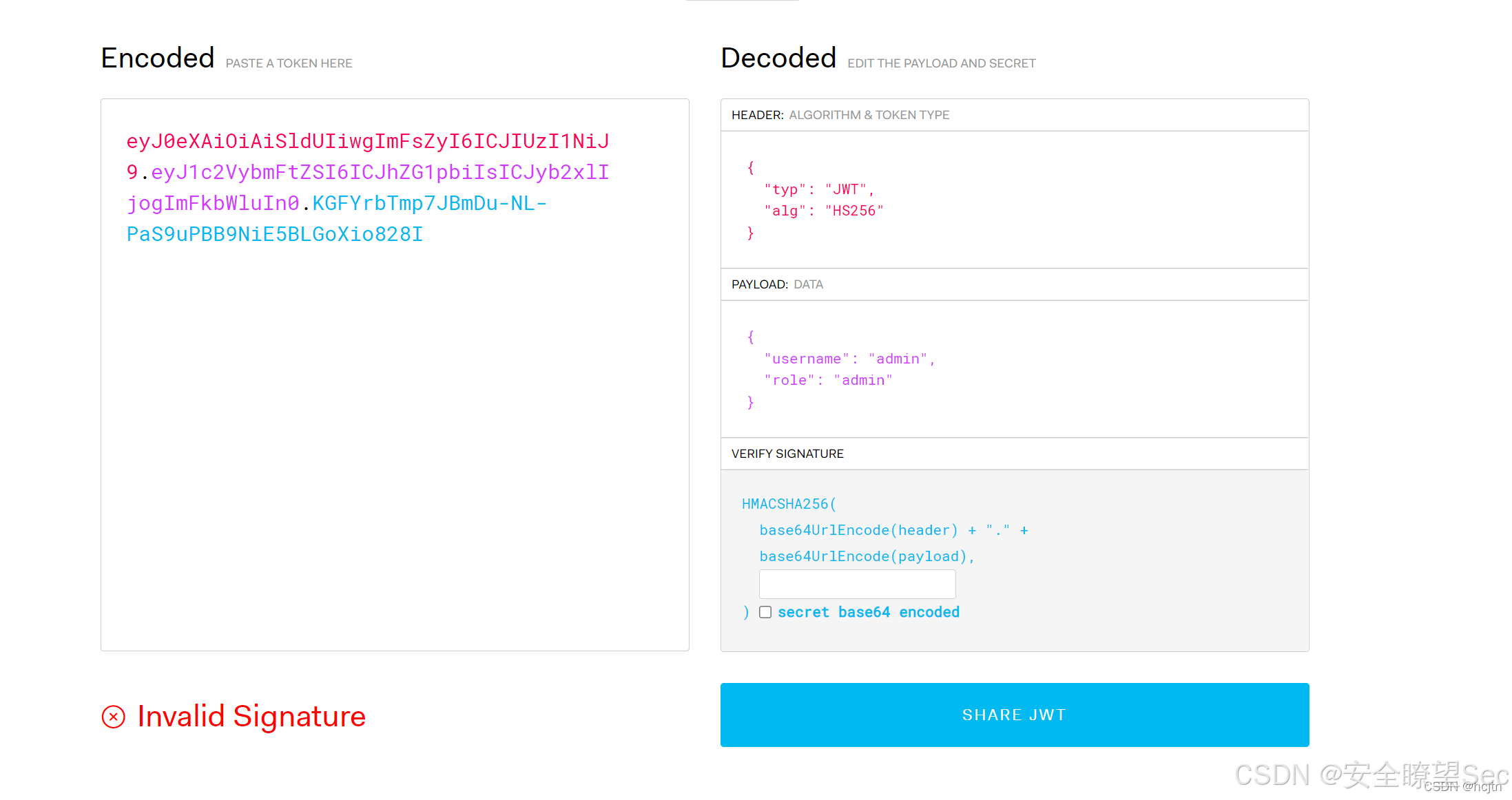Click inside the empty Encoded token box
The image size is (1512, 800).
click(x=395, y=448)
